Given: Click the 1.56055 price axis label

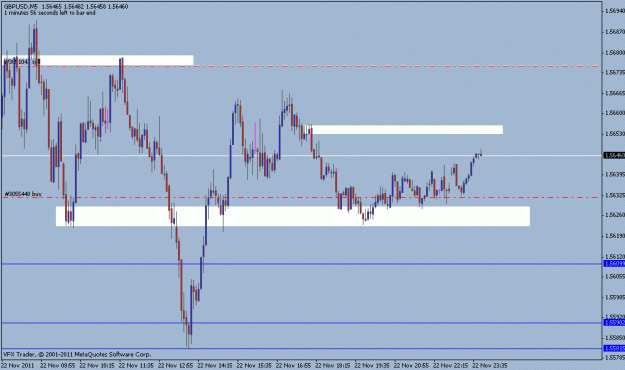Looking at the screenshot, I should (615, 276).
